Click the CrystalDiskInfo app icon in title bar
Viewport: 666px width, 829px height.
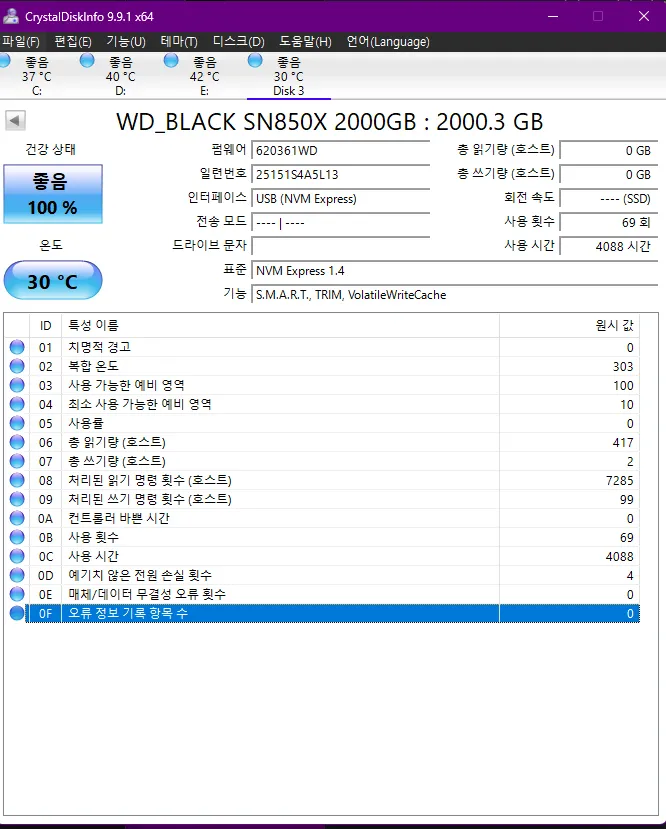(11, 16)
